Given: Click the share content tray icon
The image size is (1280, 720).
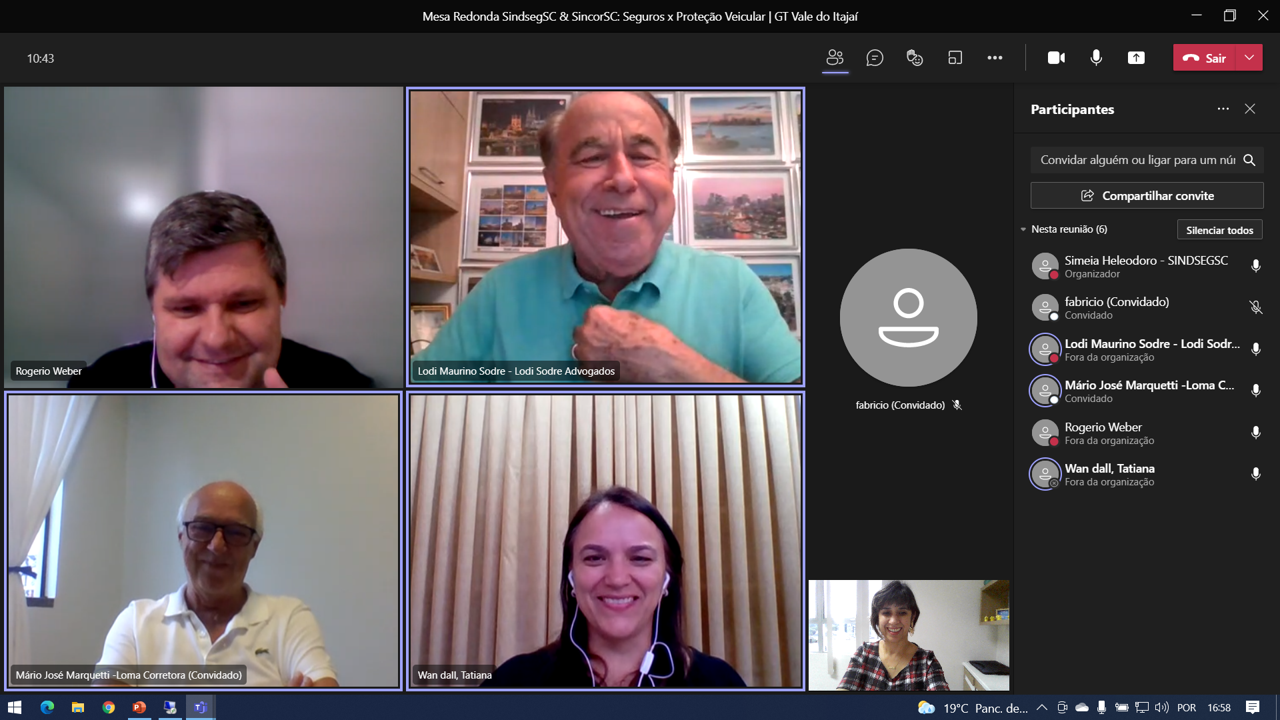Looking at the screenshot, I should 1136,58.
